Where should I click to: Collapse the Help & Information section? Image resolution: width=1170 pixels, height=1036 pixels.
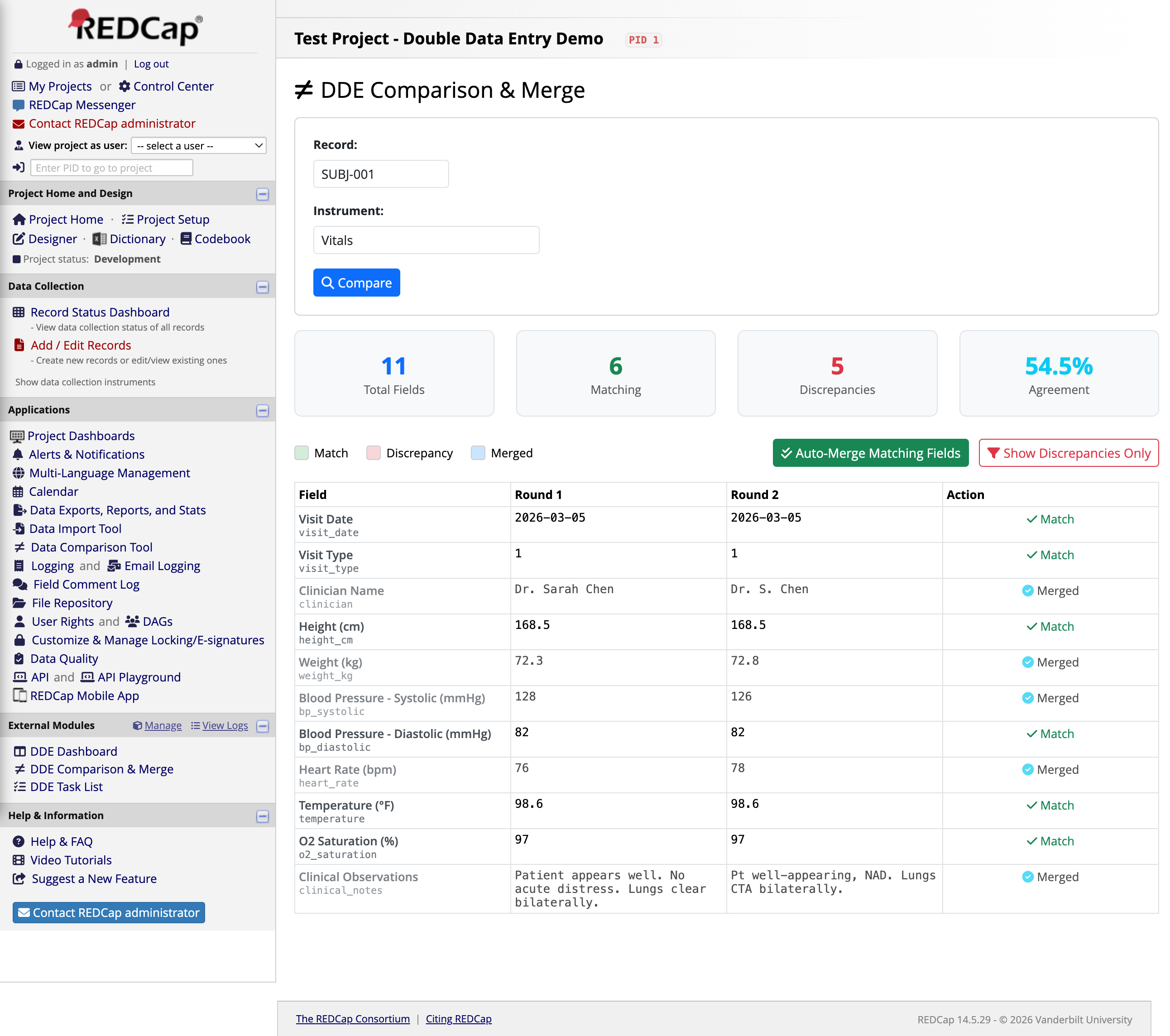262,816
